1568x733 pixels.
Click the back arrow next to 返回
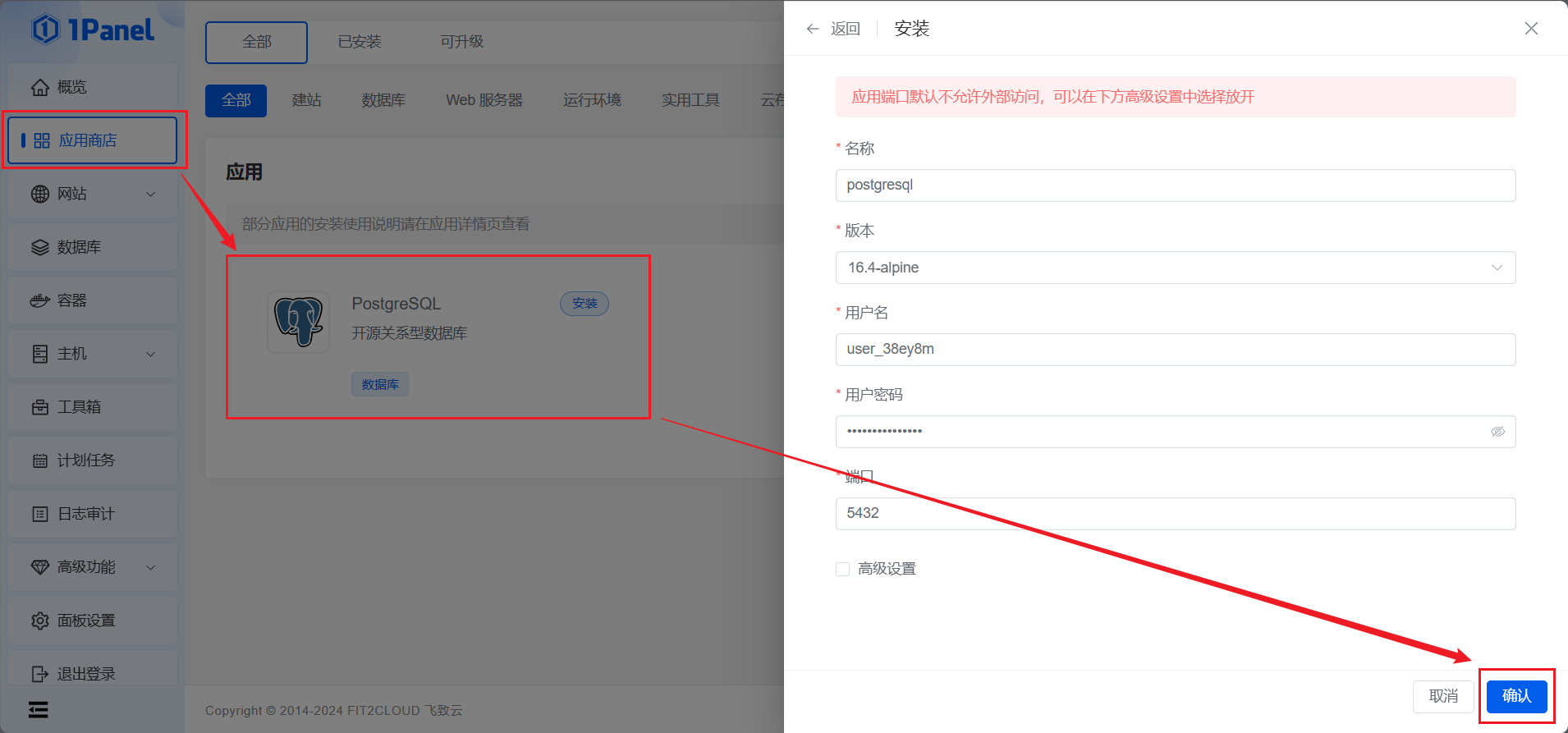pyautogui.click(x=813, y=29)
